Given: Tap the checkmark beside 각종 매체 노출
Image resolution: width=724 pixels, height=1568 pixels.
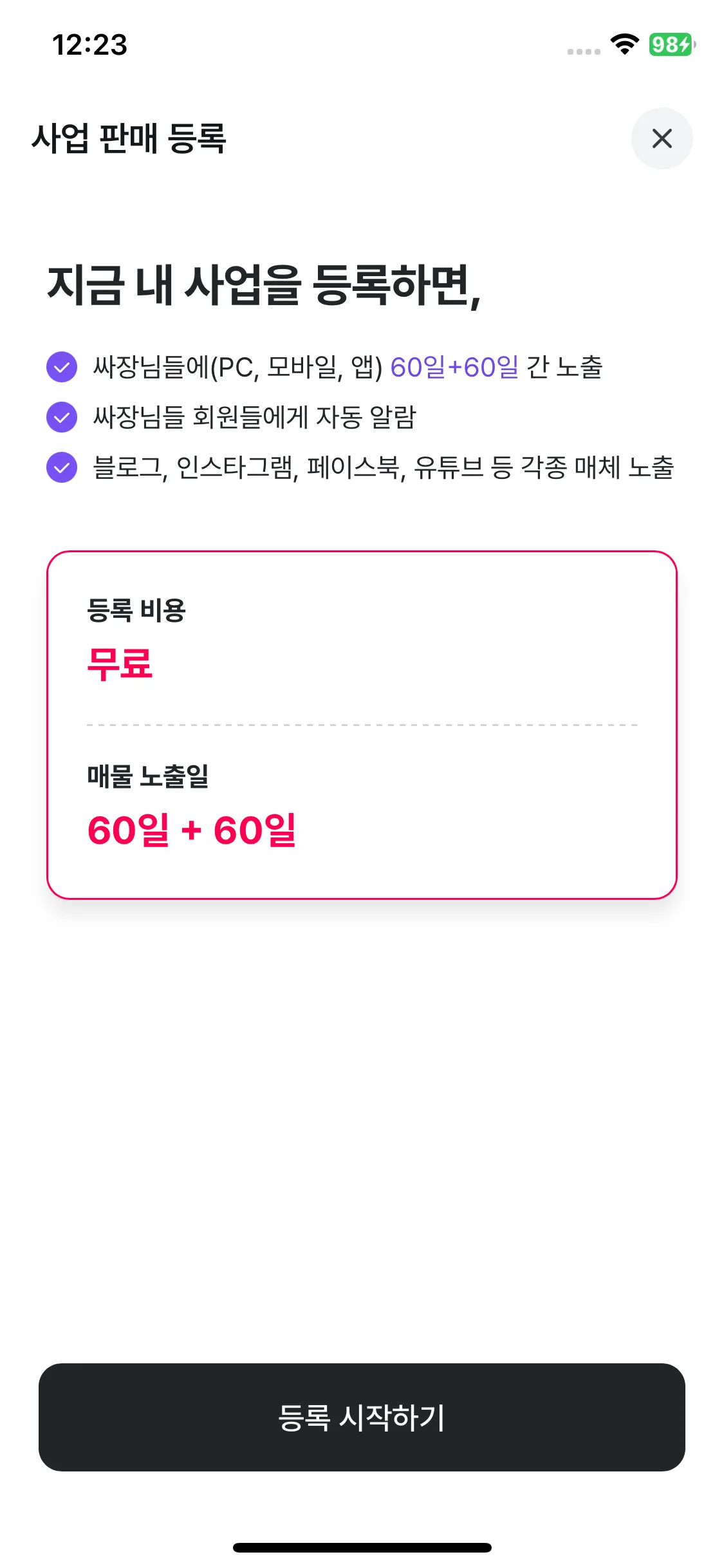Looking at the screenshot, I should click(x=62, y=467).
